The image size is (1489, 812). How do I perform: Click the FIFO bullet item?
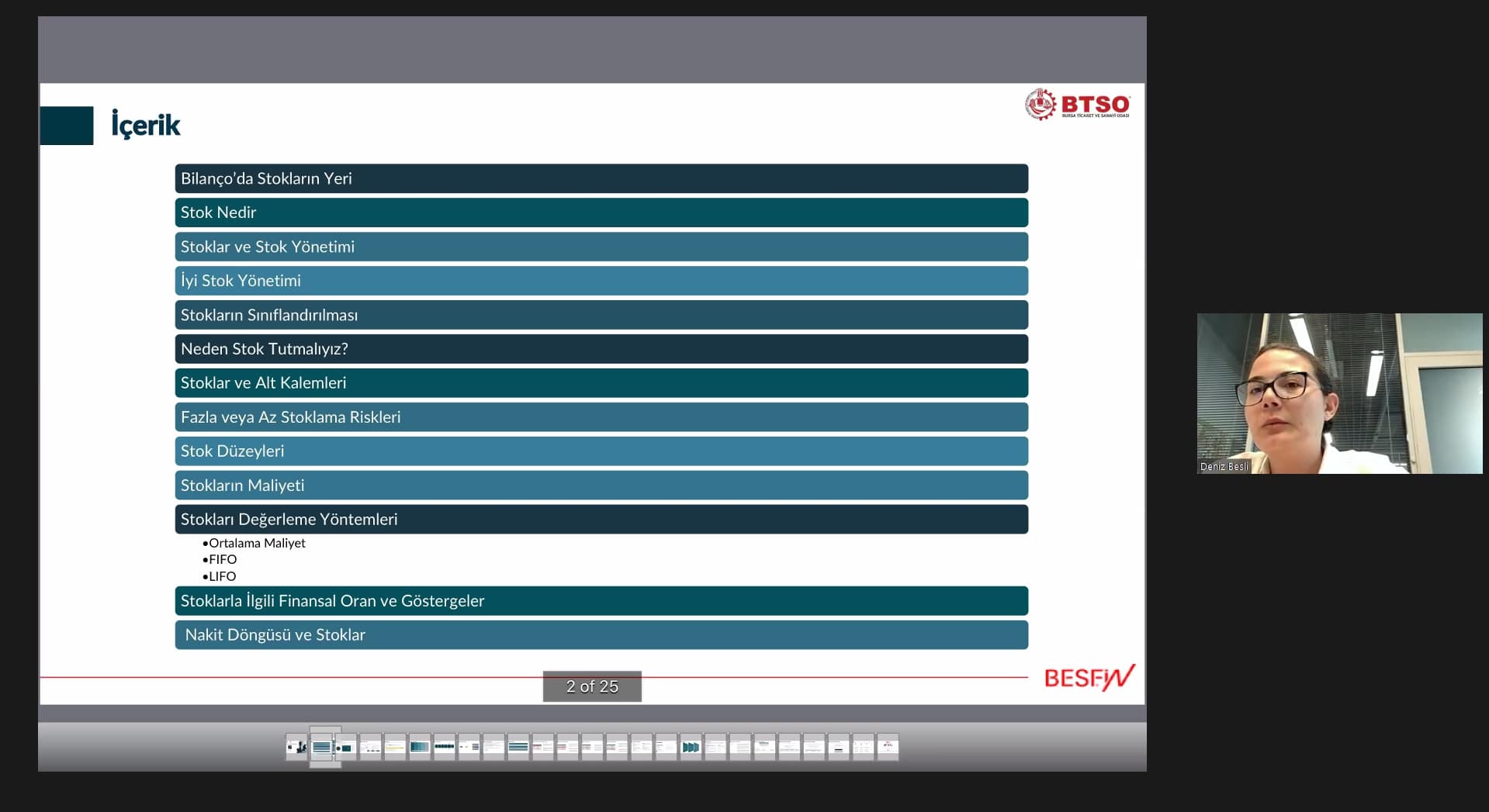tap(223, 559)
